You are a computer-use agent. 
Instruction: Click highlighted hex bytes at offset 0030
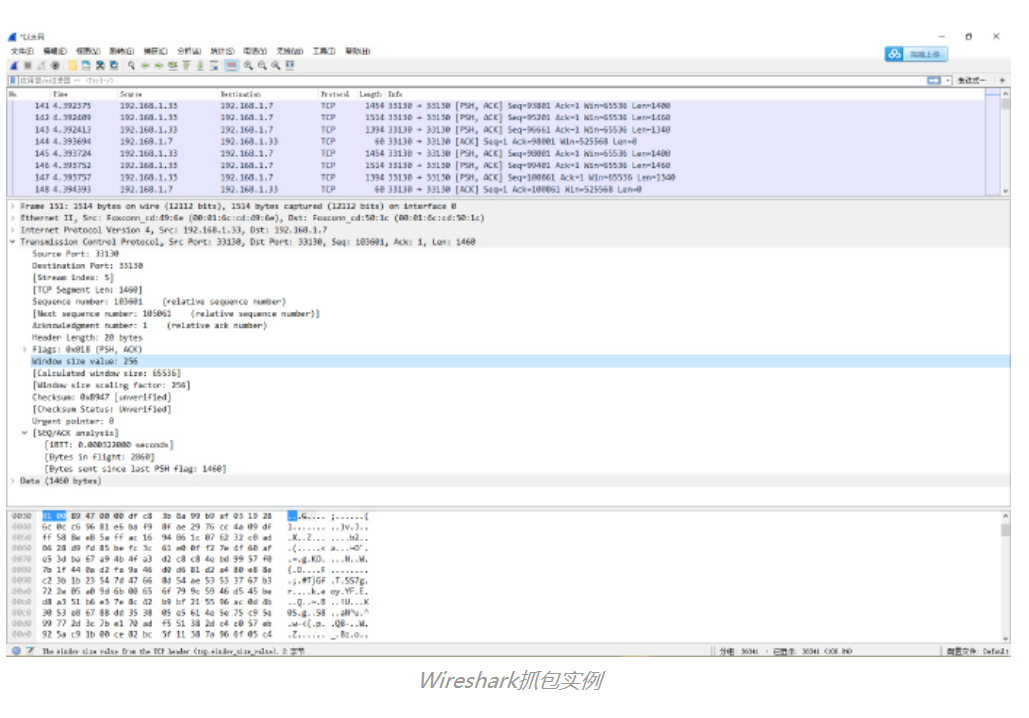tap(54, 517)
